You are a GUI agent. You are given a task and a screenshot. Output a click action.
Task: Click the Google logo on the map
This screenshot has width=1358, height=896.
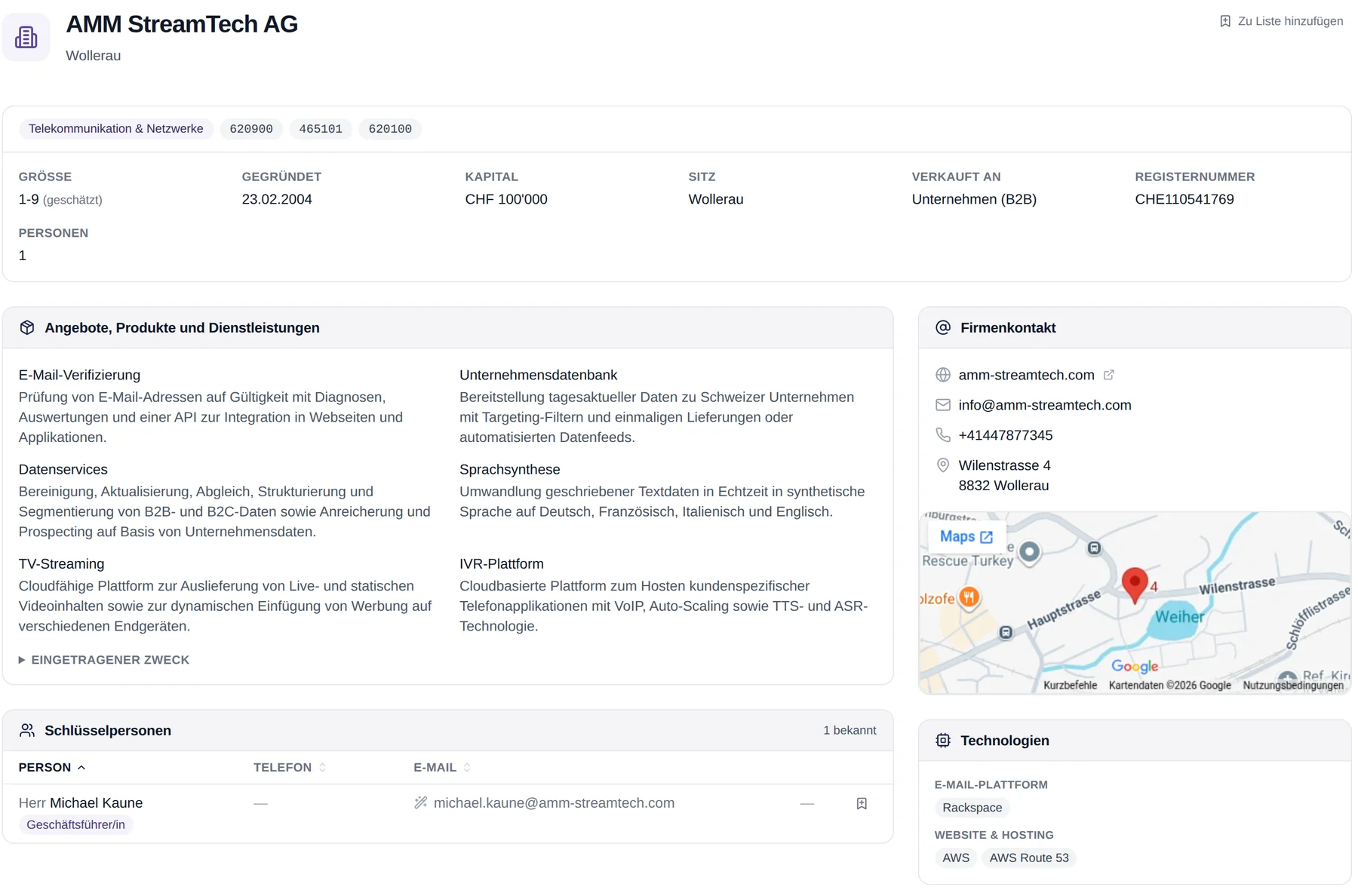coord(1135,666)
